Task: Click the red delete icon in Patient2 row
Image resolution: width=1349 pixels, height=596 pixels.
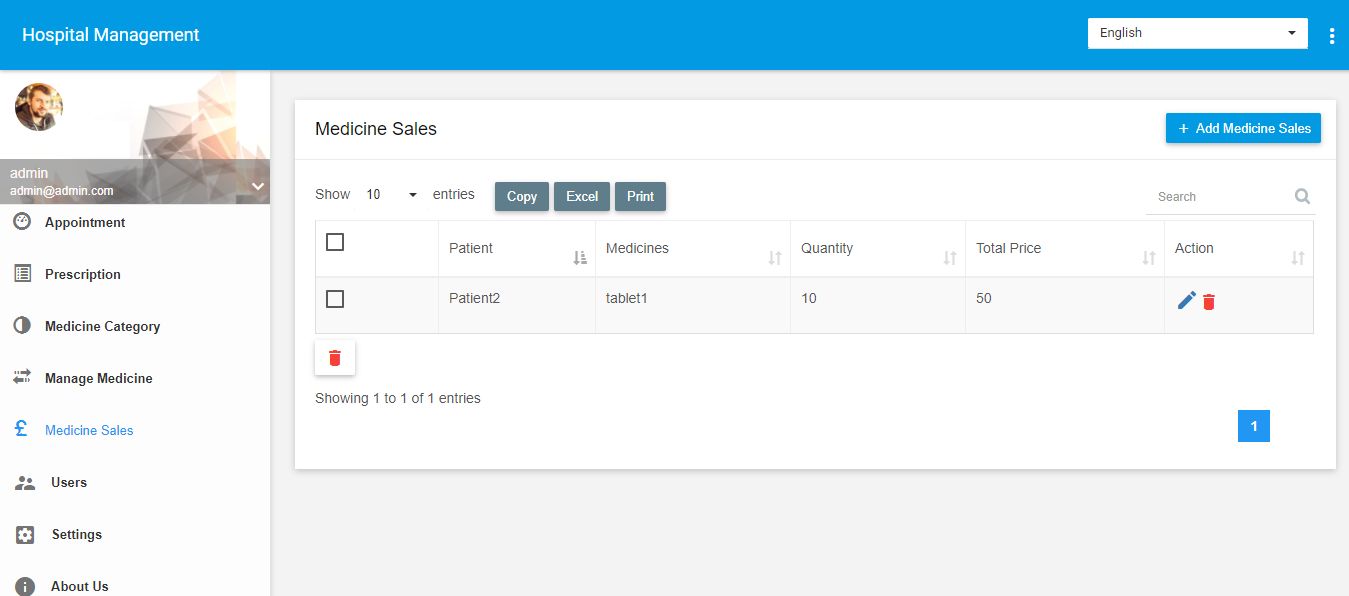Action: click(1209, 301)
